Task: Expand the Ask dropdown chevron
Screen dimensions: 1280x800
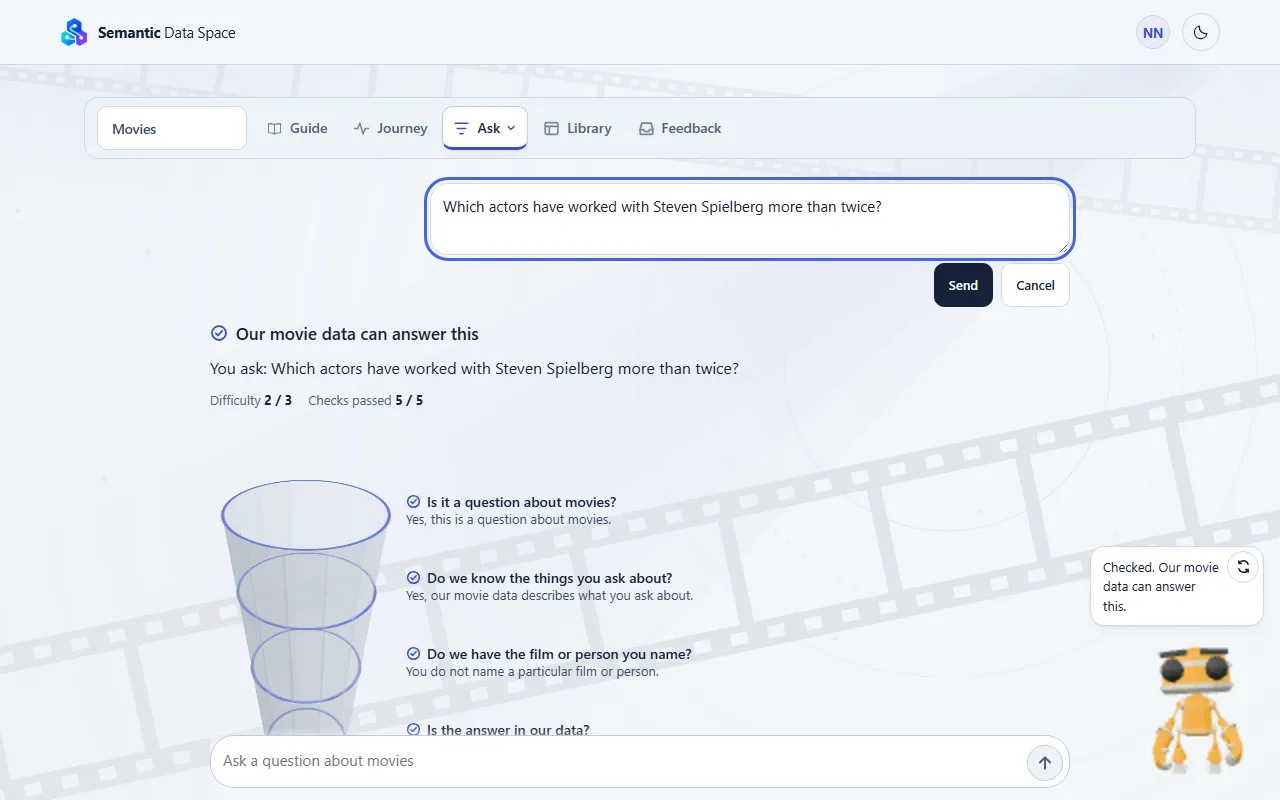Action: tap(511, 128)
